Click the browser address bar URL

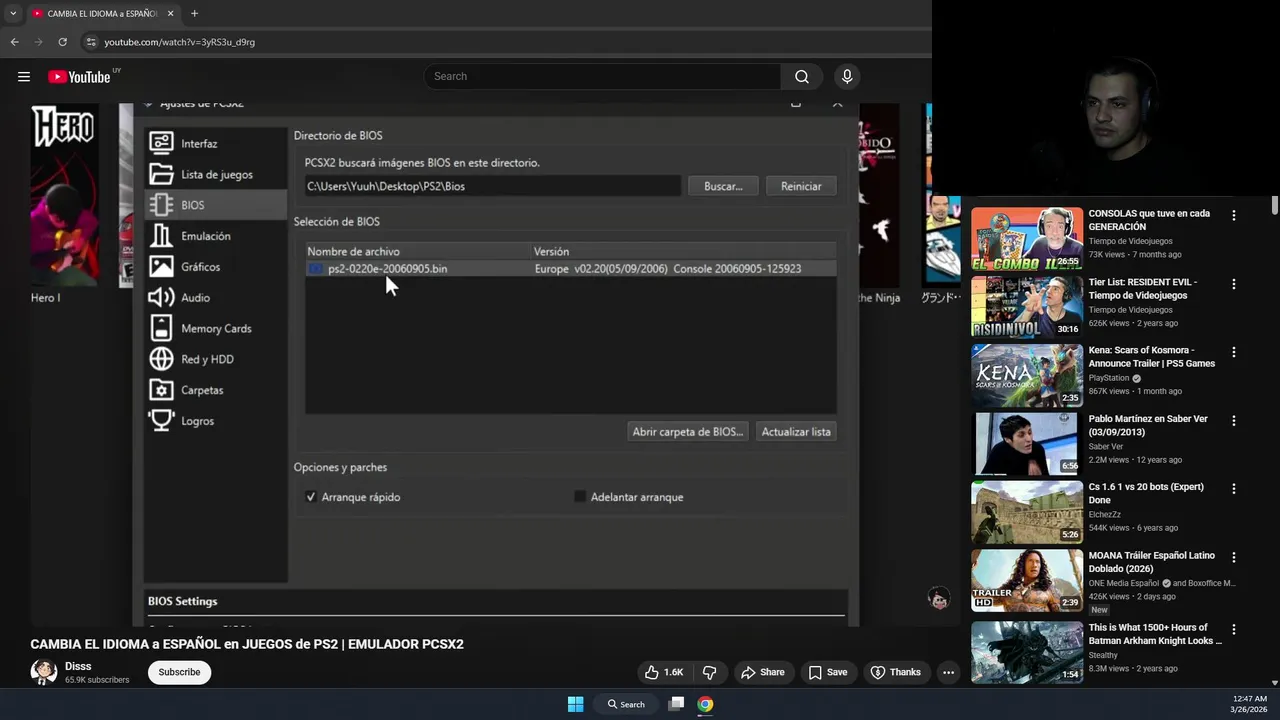(180, 42)
